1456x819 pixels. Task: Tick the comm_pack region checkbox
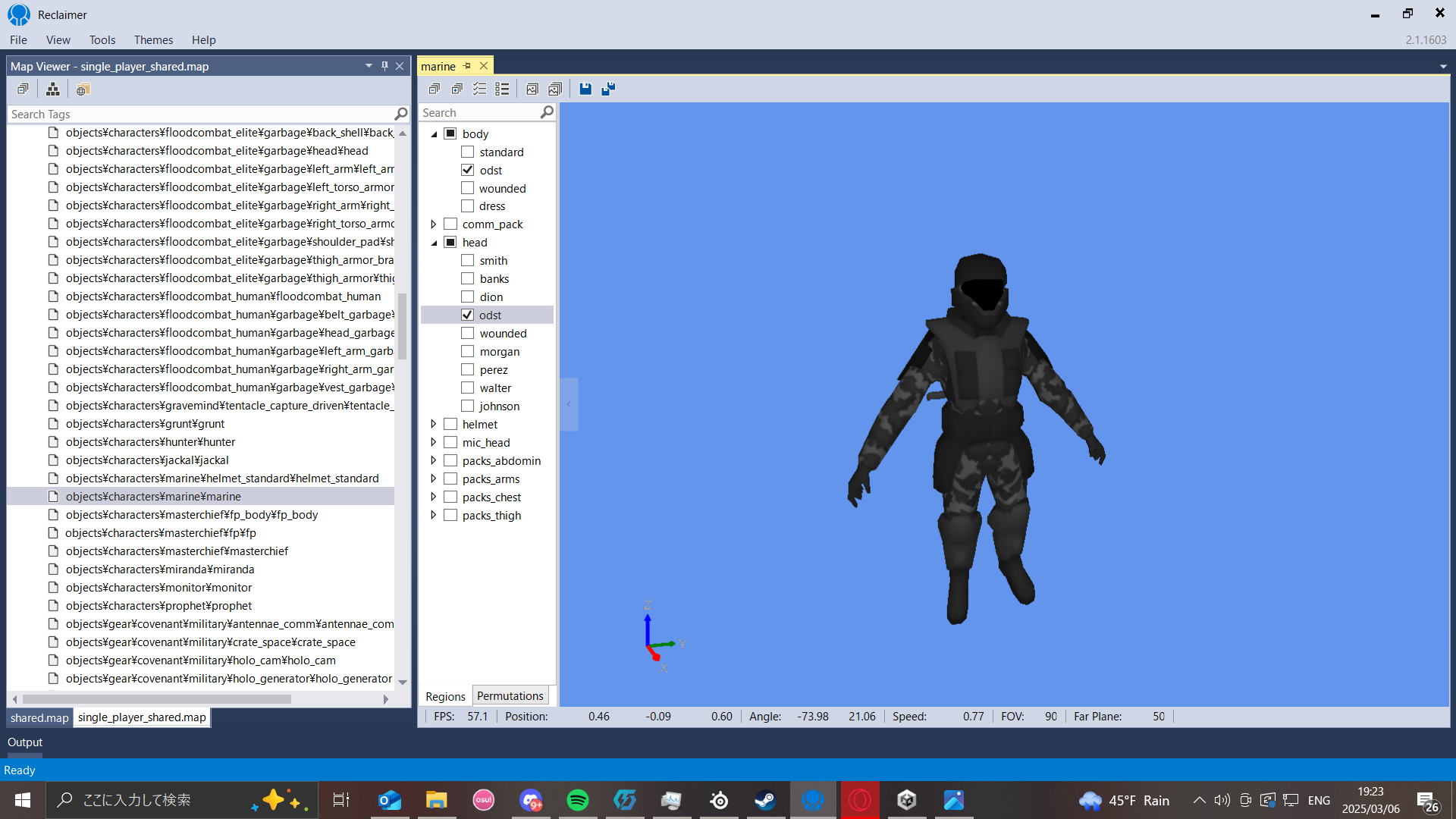click(x=450, y=224)
